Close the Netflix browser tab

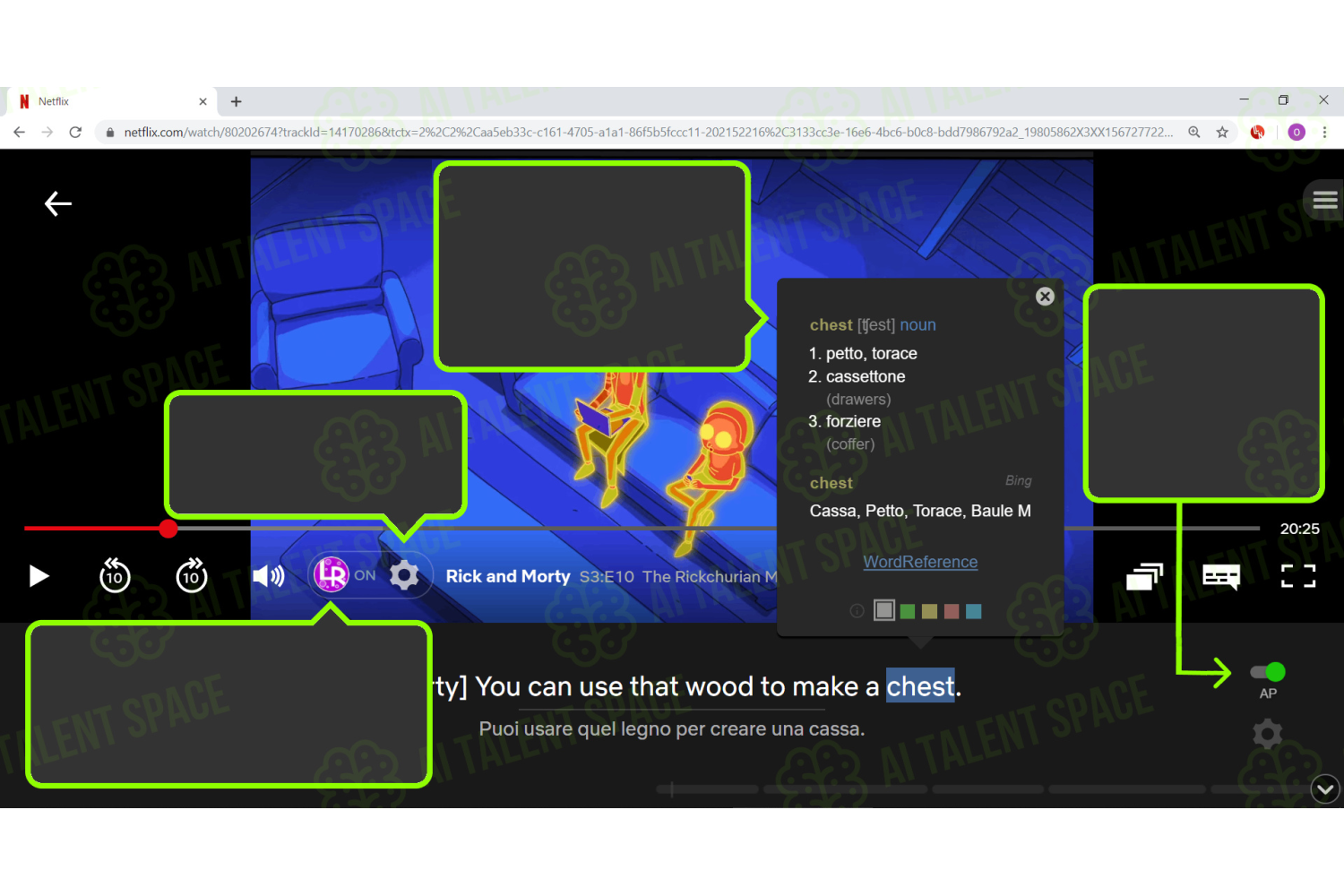point(202,101)
